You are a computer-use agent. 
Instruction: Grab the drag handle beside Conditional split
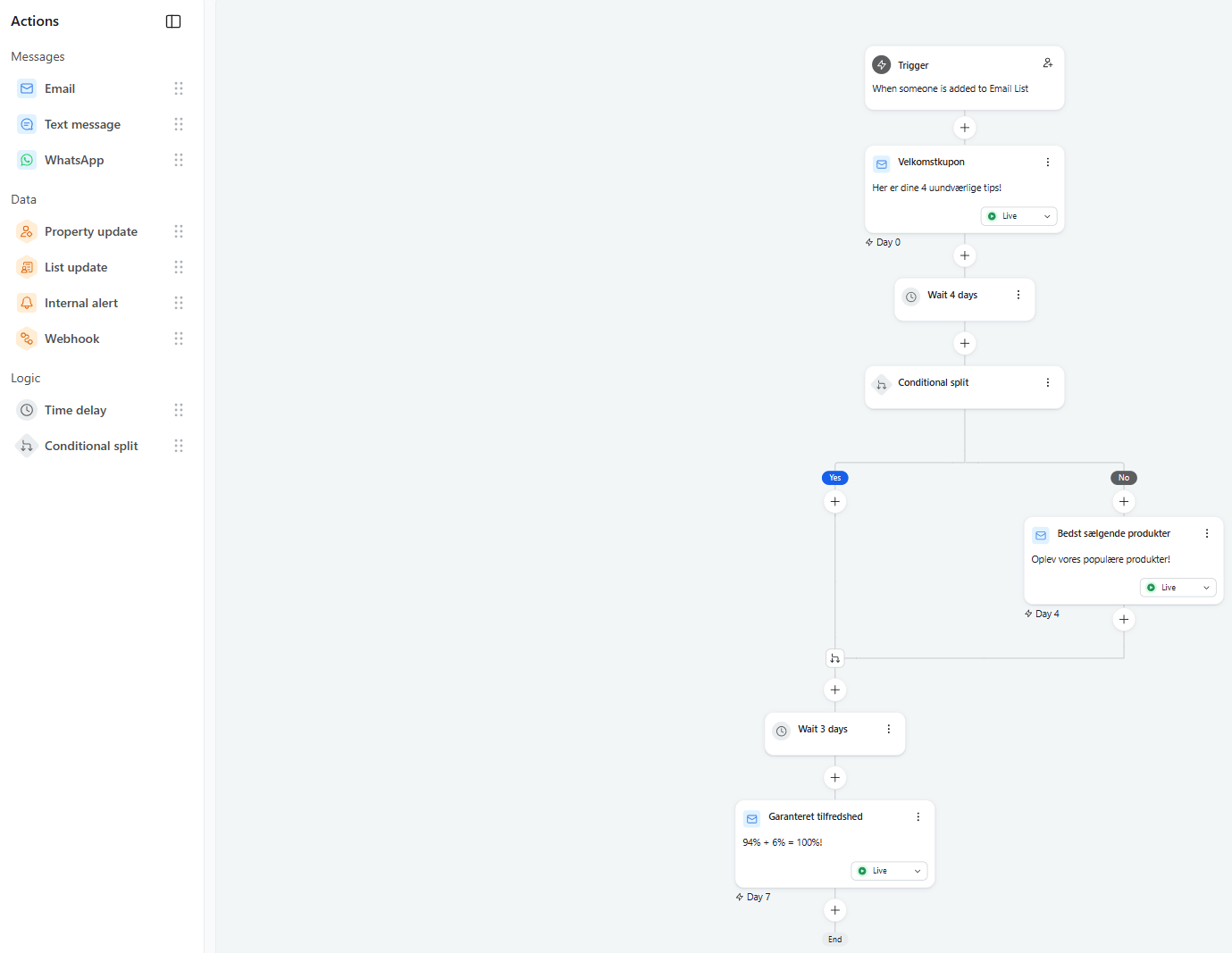[x=179, y=446]
